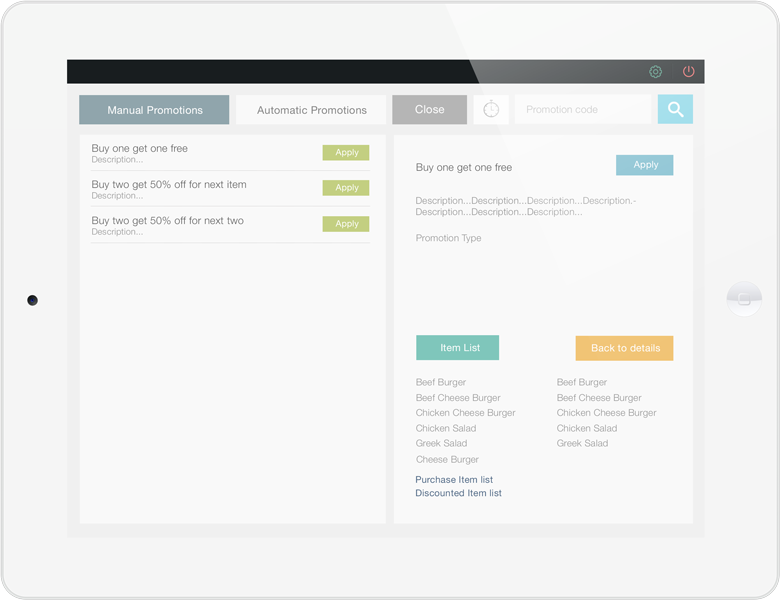Switch to Automatic Promotions tab
This screenshot has height=600, width=780.
click(x=311, y=110)
